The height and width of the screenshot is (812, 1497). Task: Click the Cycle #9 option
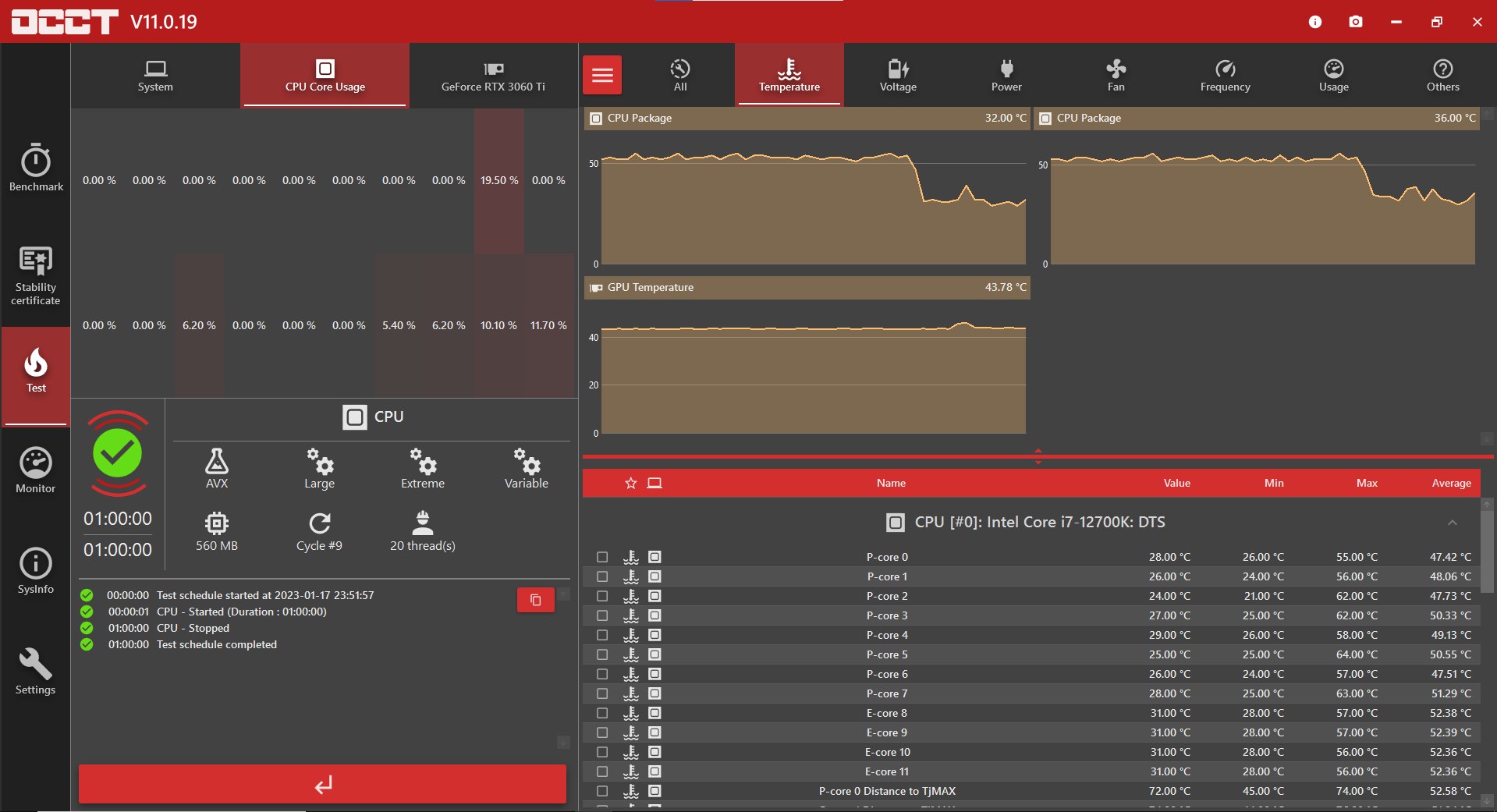[319, 531]
